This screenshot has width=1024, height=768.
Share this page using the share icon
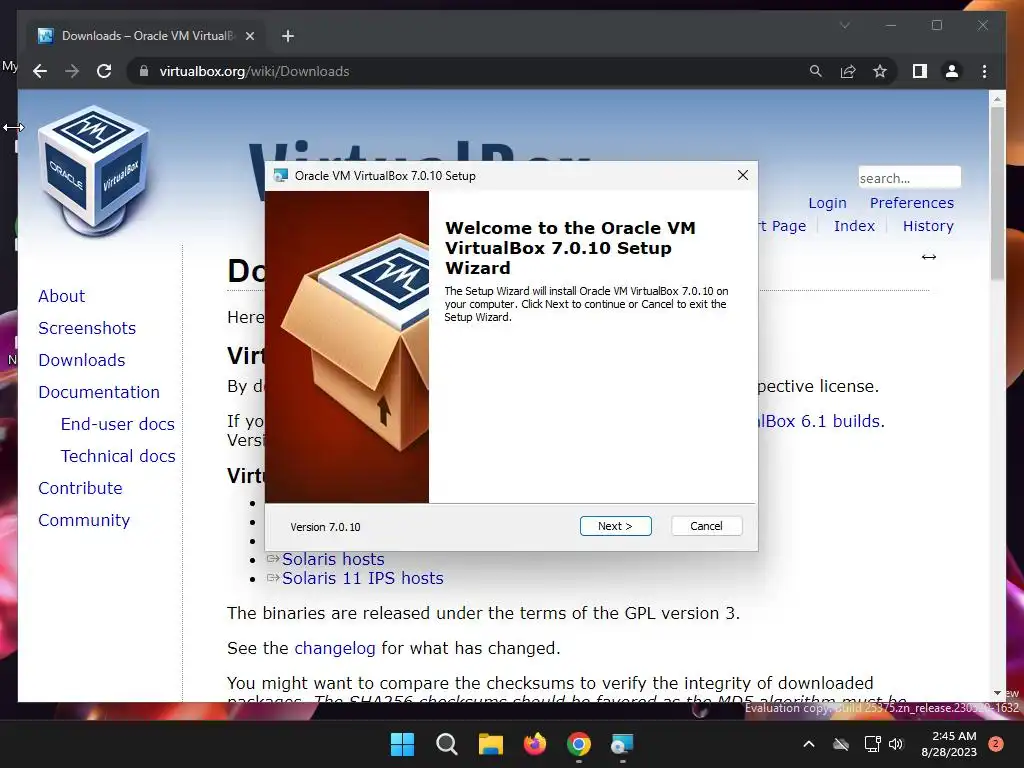point(848,71)
